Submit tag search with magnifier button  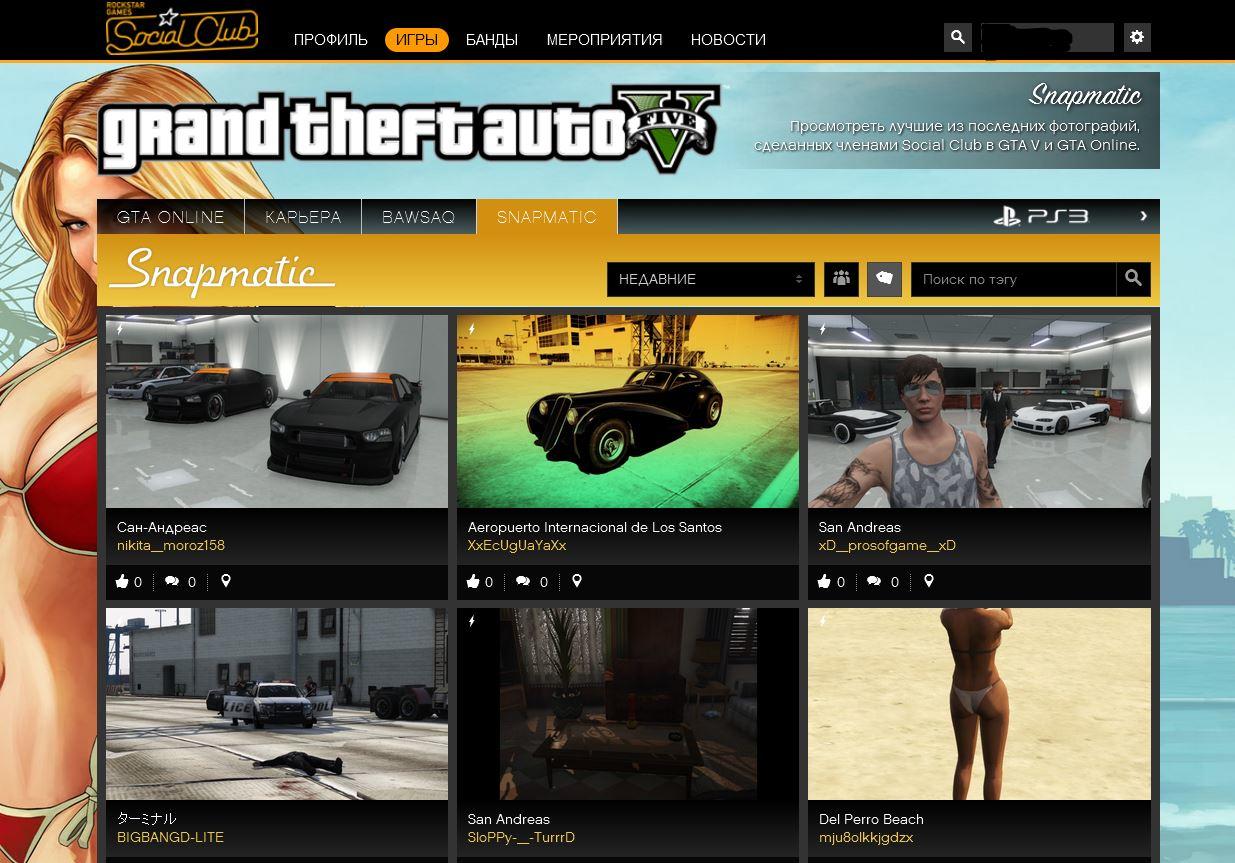tap(1133, 279)
